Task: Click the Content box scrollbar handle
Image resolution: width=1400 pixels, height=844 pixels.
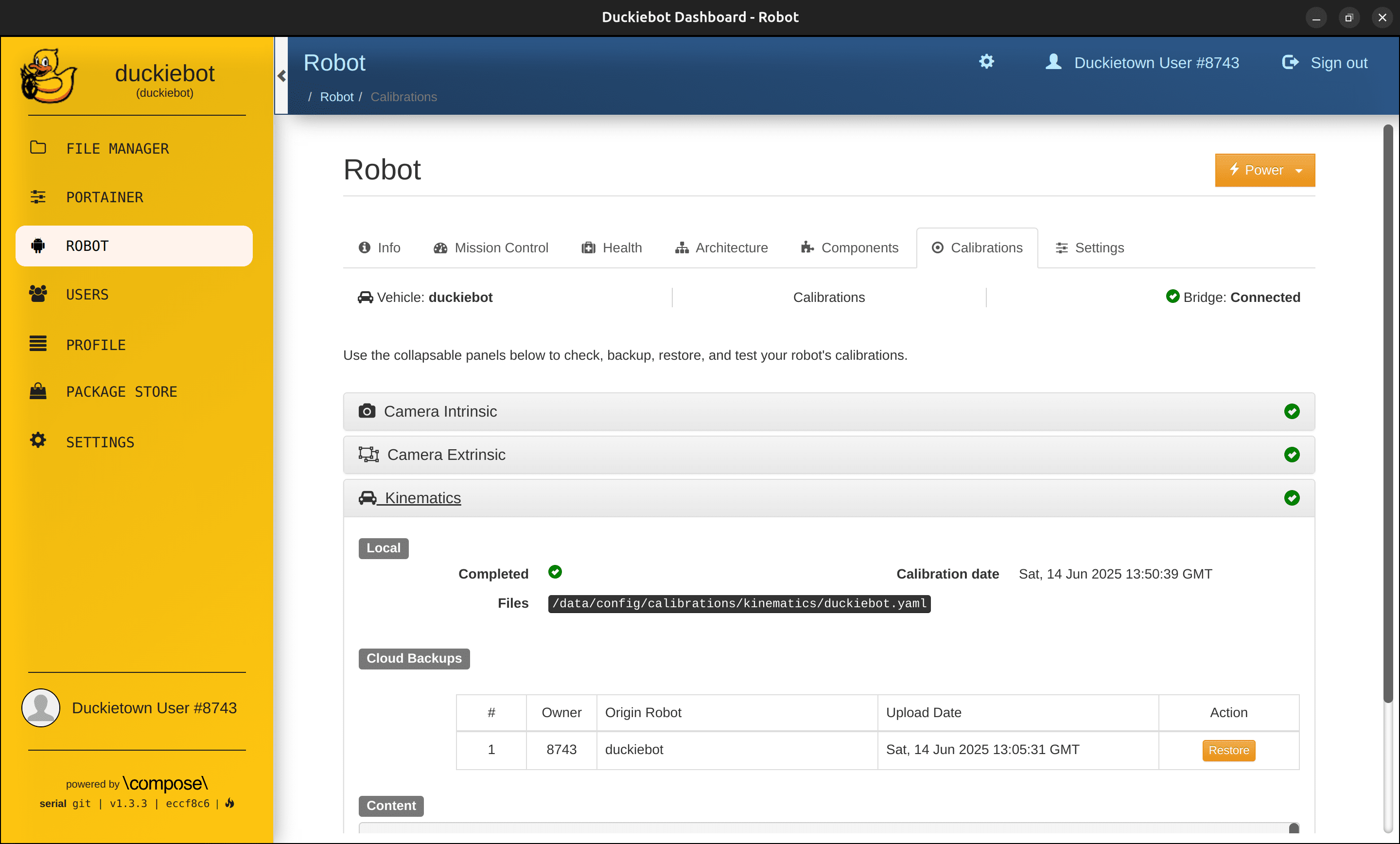Action: coord(1294,828)
